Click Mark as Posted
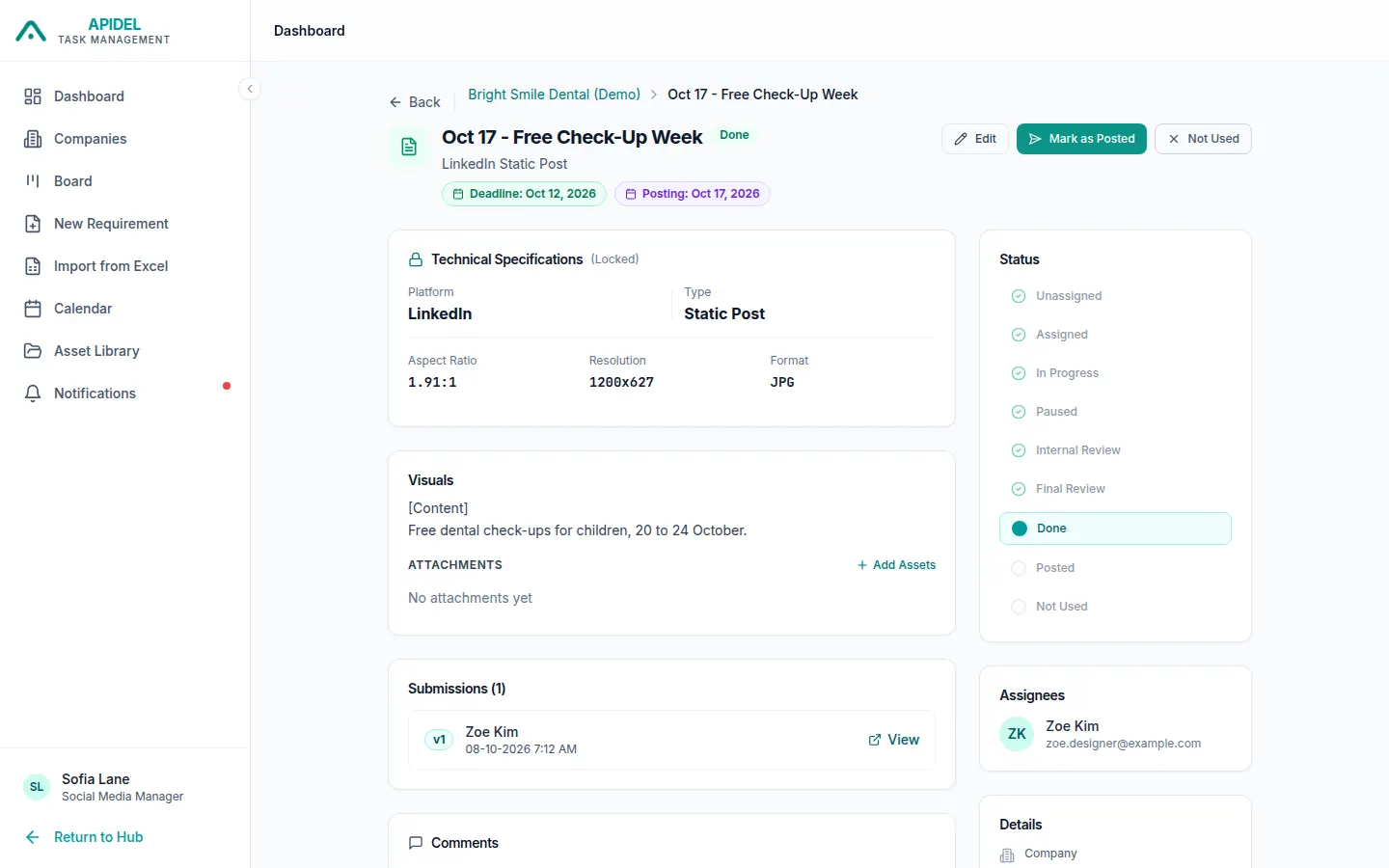This screenshot has width=1389, height=868. pyautogui.click(x=1081, y=139)
